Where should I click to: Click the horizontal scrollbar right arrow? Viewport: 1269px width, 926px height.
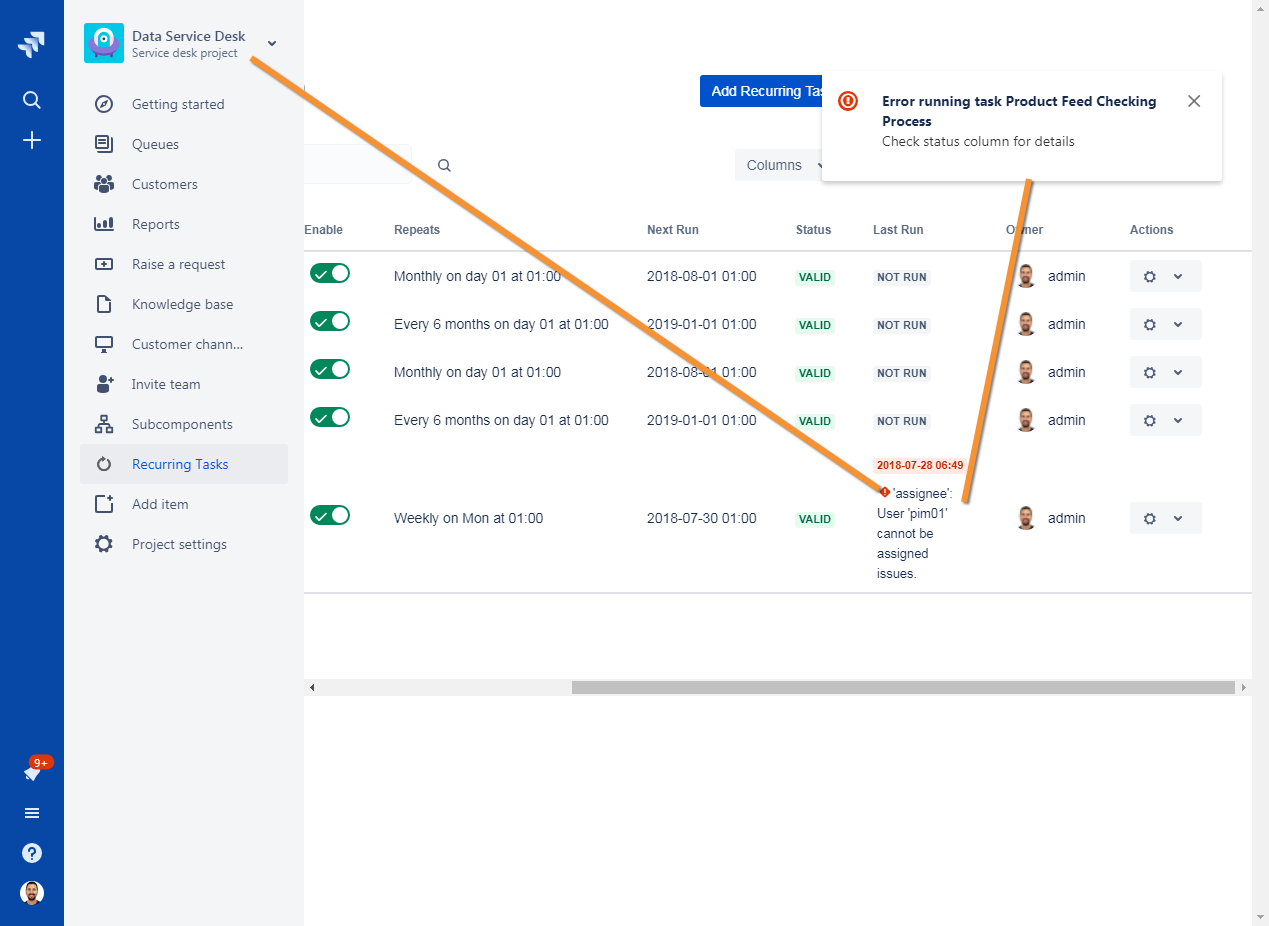pyautogui.click(x=1243, y=688)
